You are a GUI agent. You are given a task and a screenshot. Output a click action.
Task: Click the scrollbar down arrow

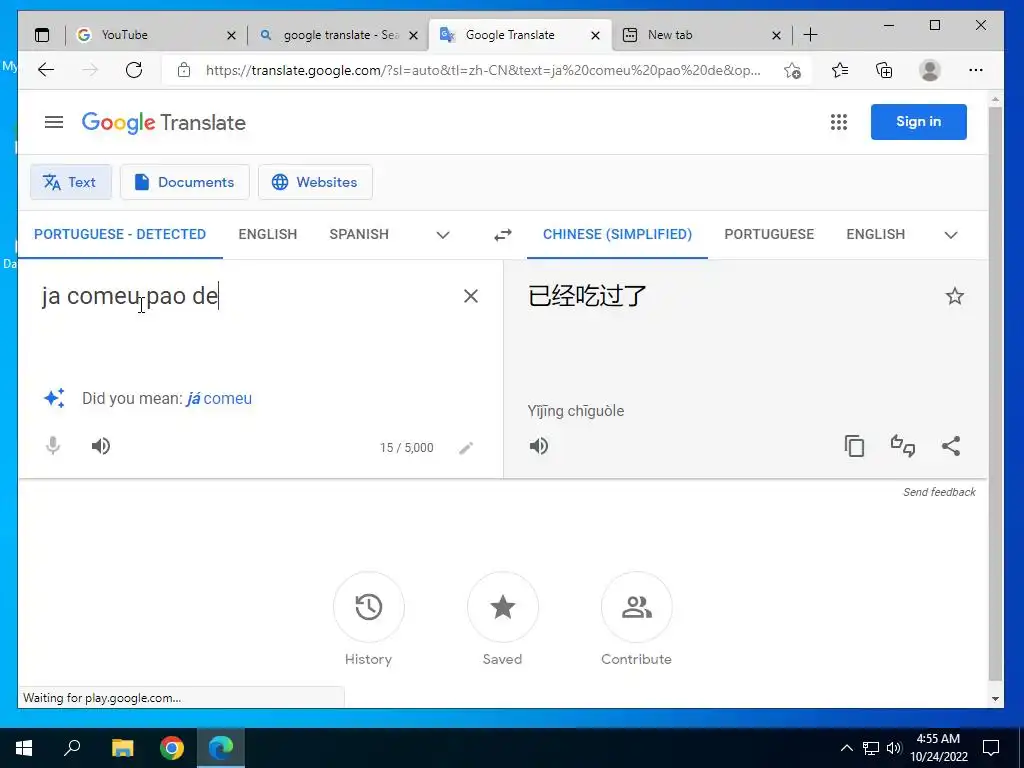995,699
